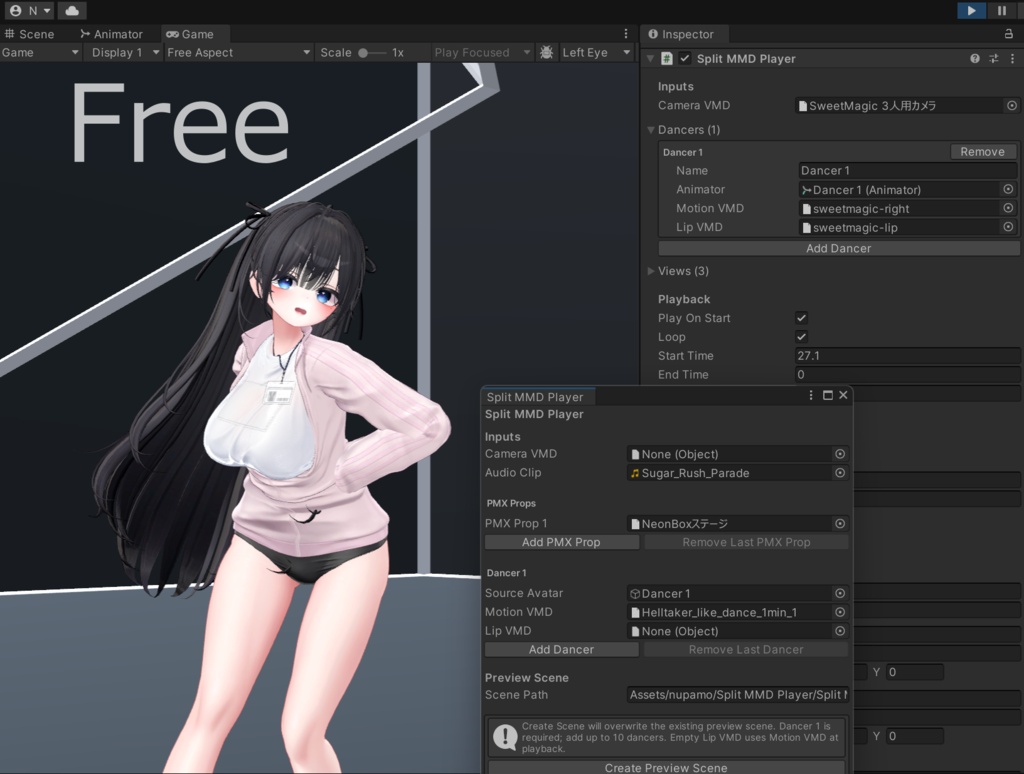The height and width of the screenshot is (774, 1024).
Task: Open the component three-dot context menu
Action: tap(1012, 59)
